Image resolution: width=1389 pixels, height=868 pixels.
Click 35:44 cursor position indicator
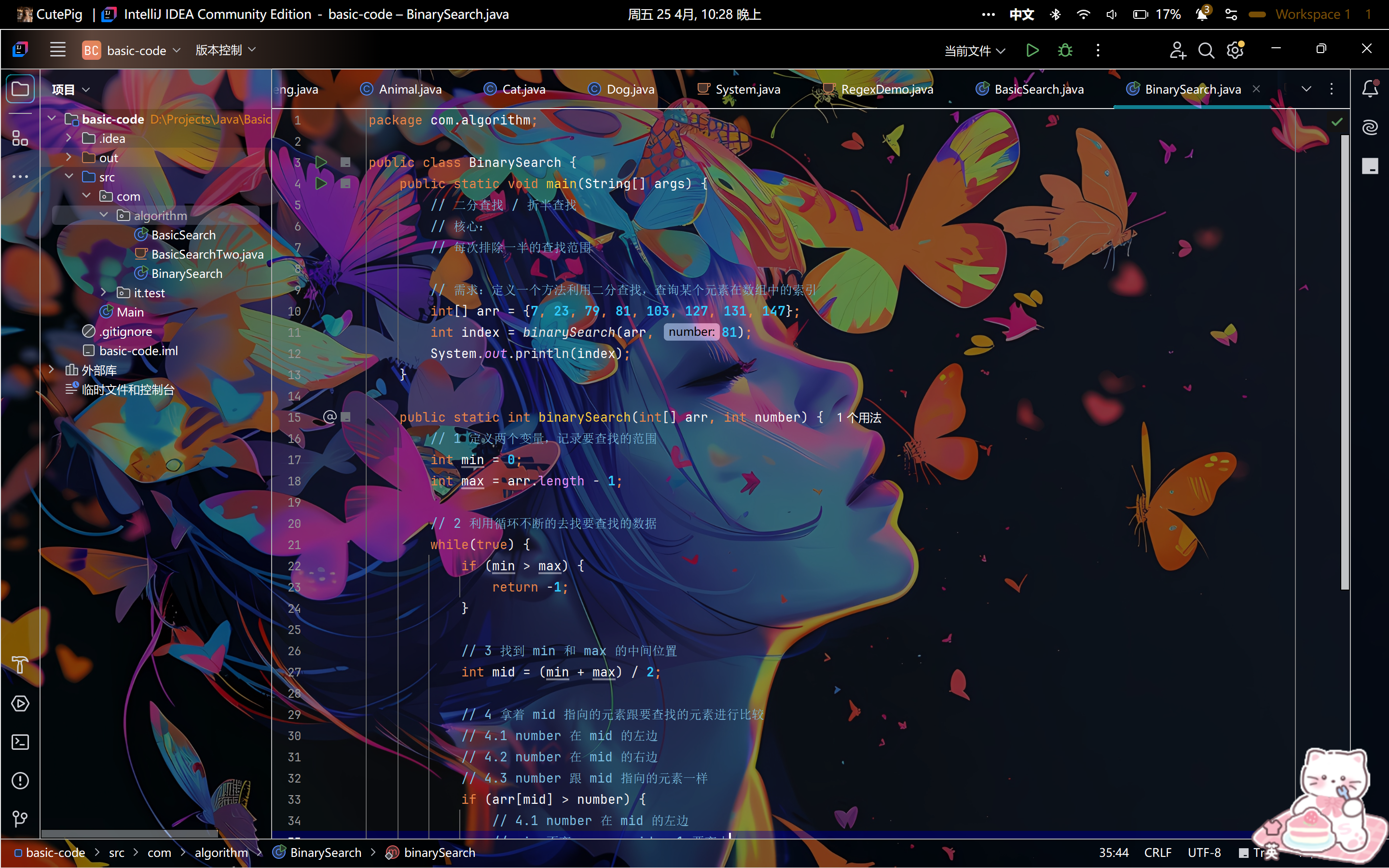click(1114, 853)
